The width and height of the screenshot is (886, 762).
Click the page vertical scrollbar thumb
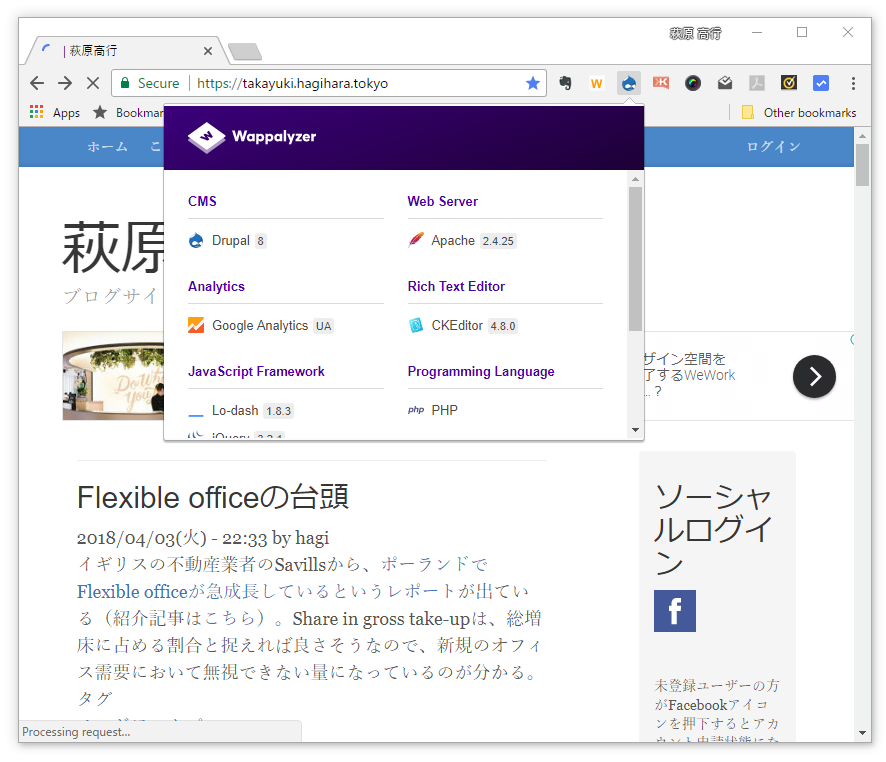point(862,165)
